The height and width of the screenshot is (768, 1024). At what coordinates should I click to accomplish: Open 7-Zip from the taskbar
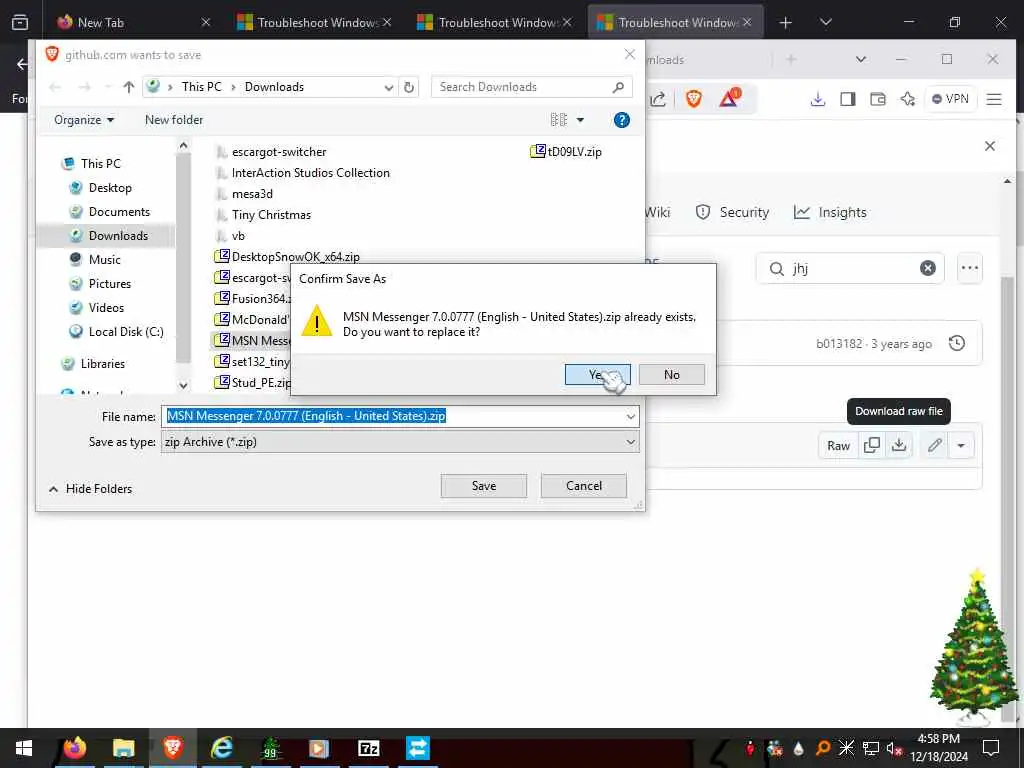click(x=369, y=748)
